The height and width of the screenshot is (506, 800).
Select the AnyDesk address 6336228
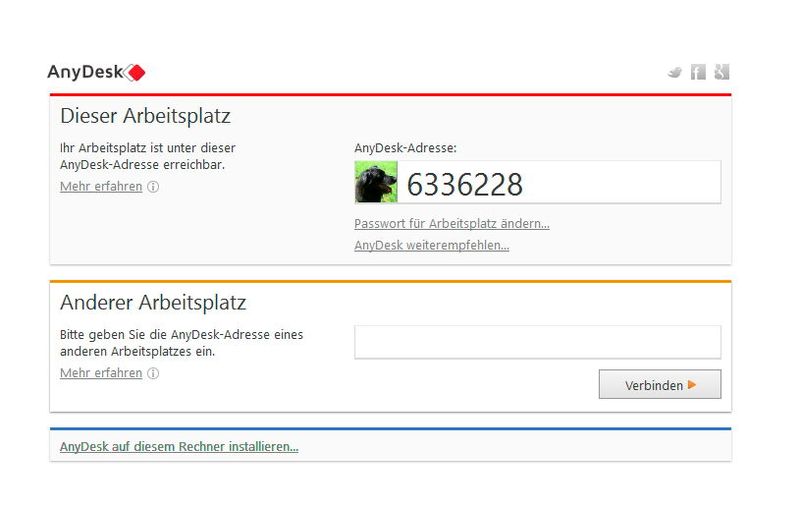pyautogui.click(x=465, y=184)
